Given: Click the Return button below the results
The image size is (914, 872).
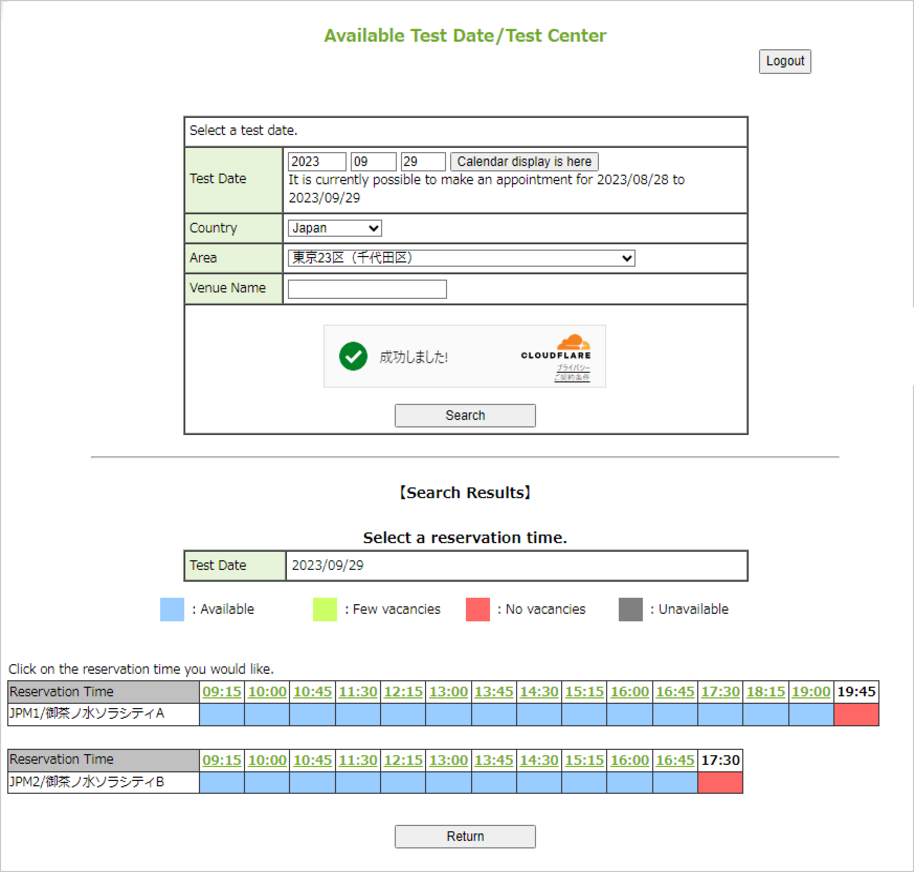Looking at the screenshot, I should (464, 836).
